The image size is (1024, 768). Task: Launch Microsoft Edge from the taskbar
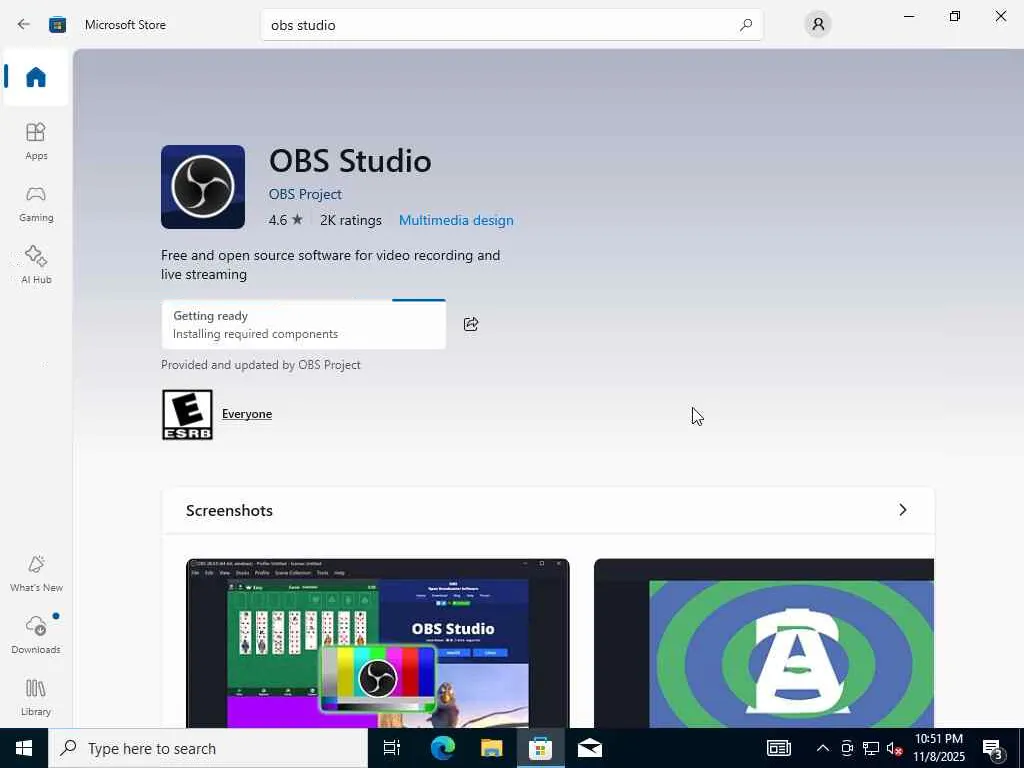click(442, 748)
